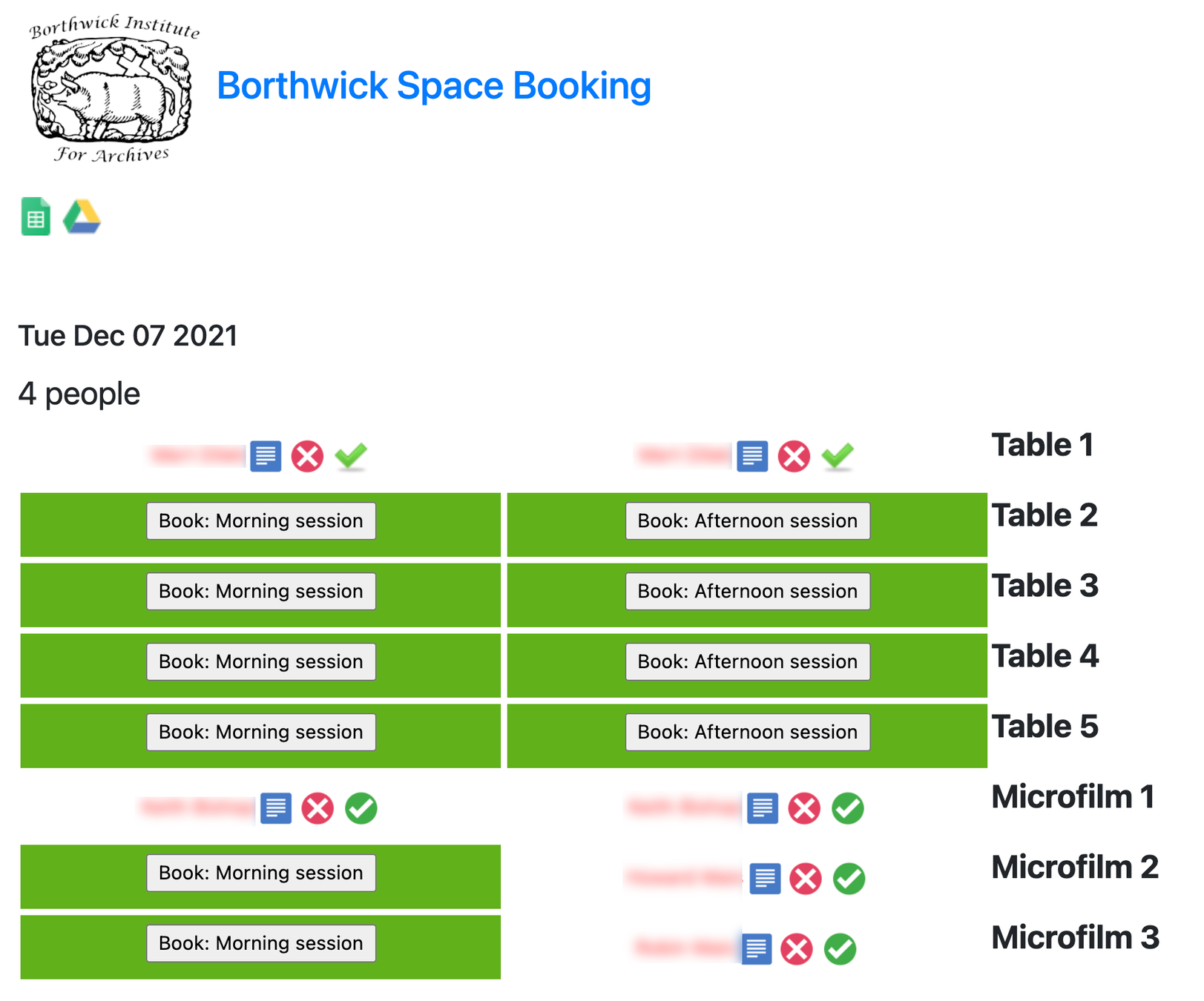
Task: Cancel Table 1 morning booking red cross
Action: click(307, 456)
